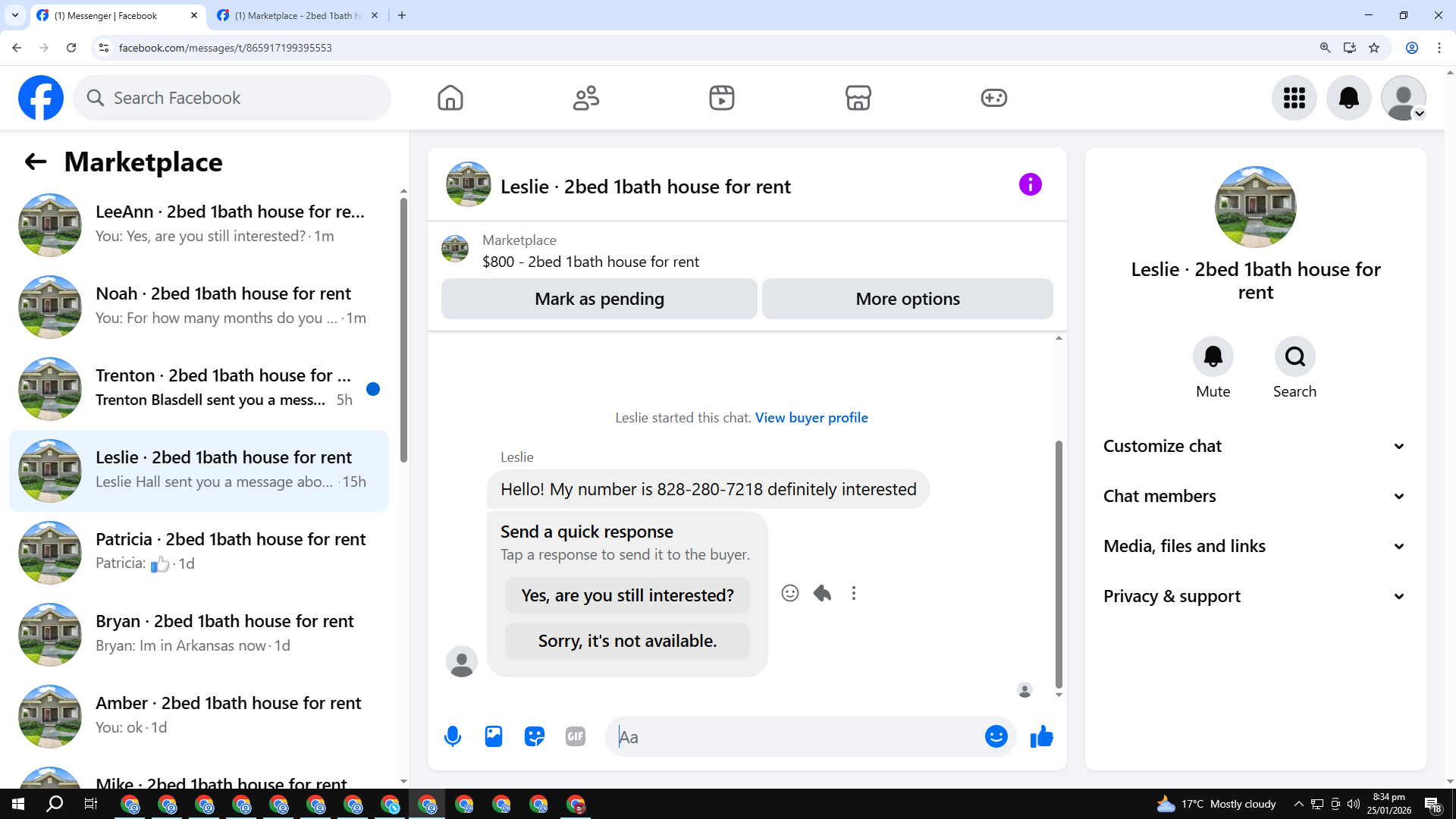
Task: Open Leslie's listing thumbnail in right panel
Action: [x=1256, y=207]
